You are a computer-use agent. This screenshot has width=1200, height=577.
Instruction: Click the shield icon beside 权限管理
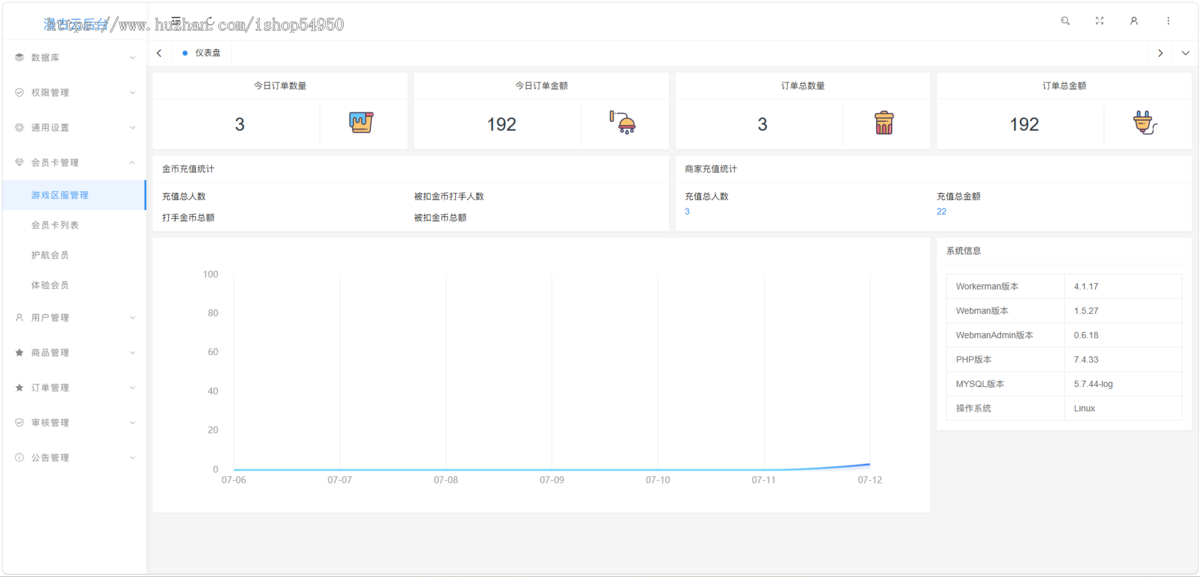tap(19, 93)
